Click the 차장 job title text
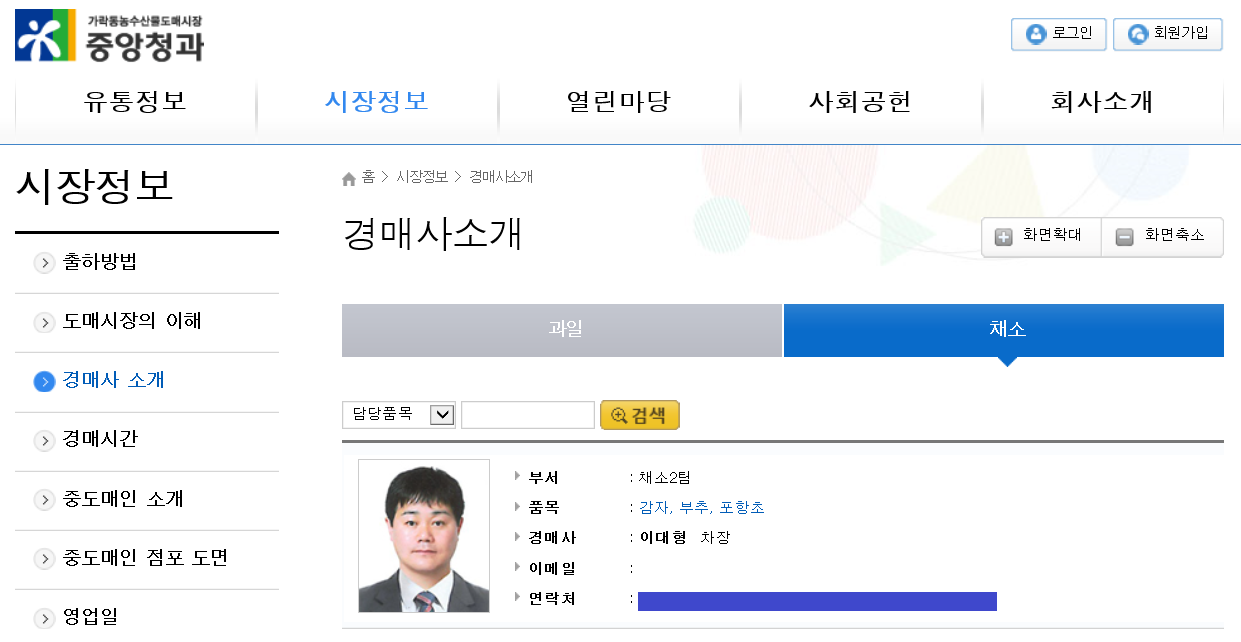Viewport: 1241px width, 642px height. point(715,538)
